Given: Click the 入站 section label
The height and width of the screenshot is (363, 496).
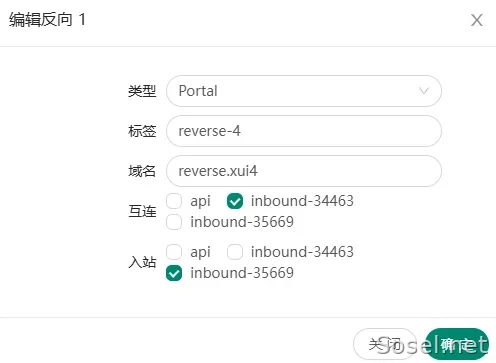Looking at the screenshot, I should 142,262.
